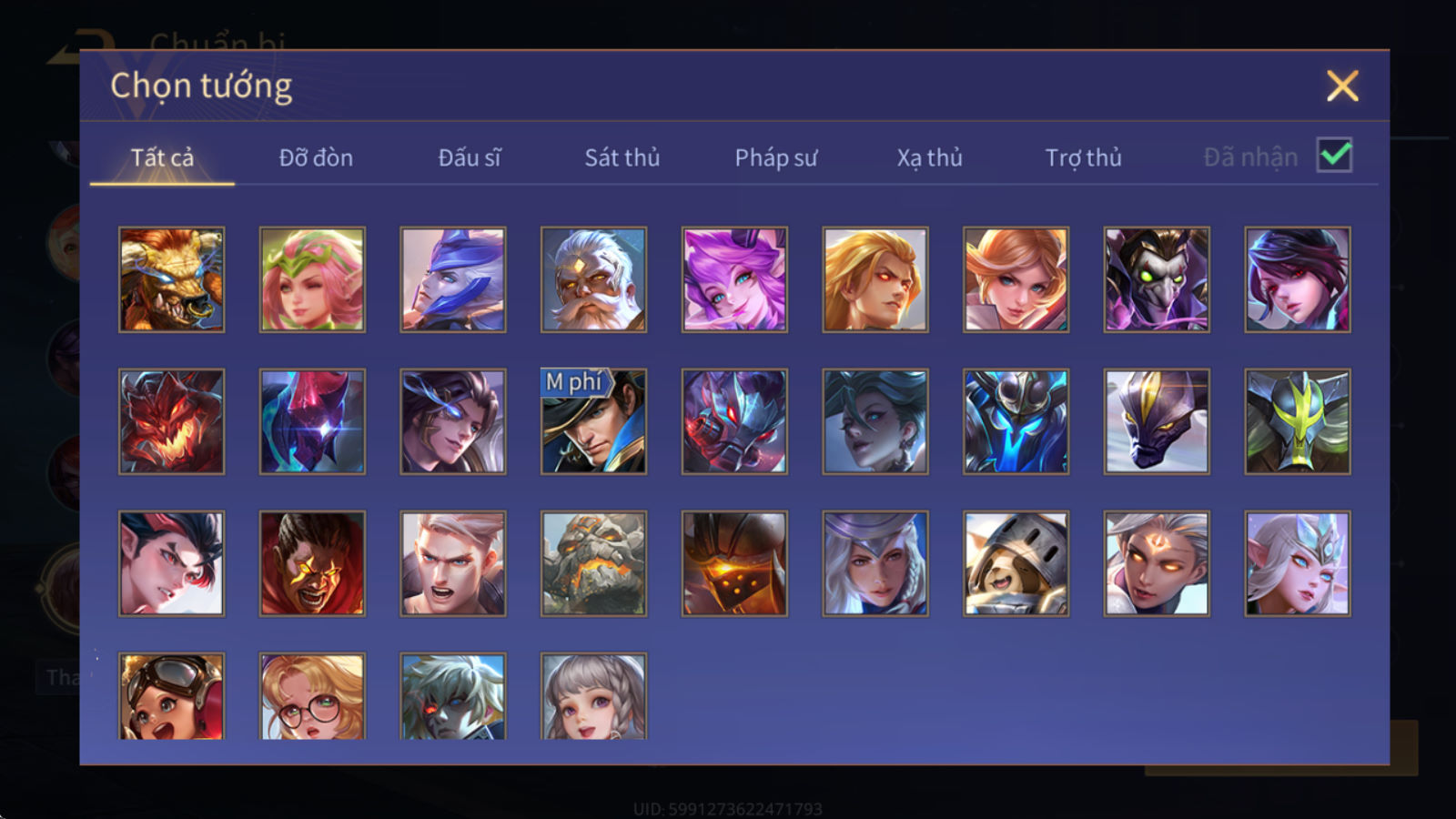Pick the rock golem hero portrait

(593, 563)
